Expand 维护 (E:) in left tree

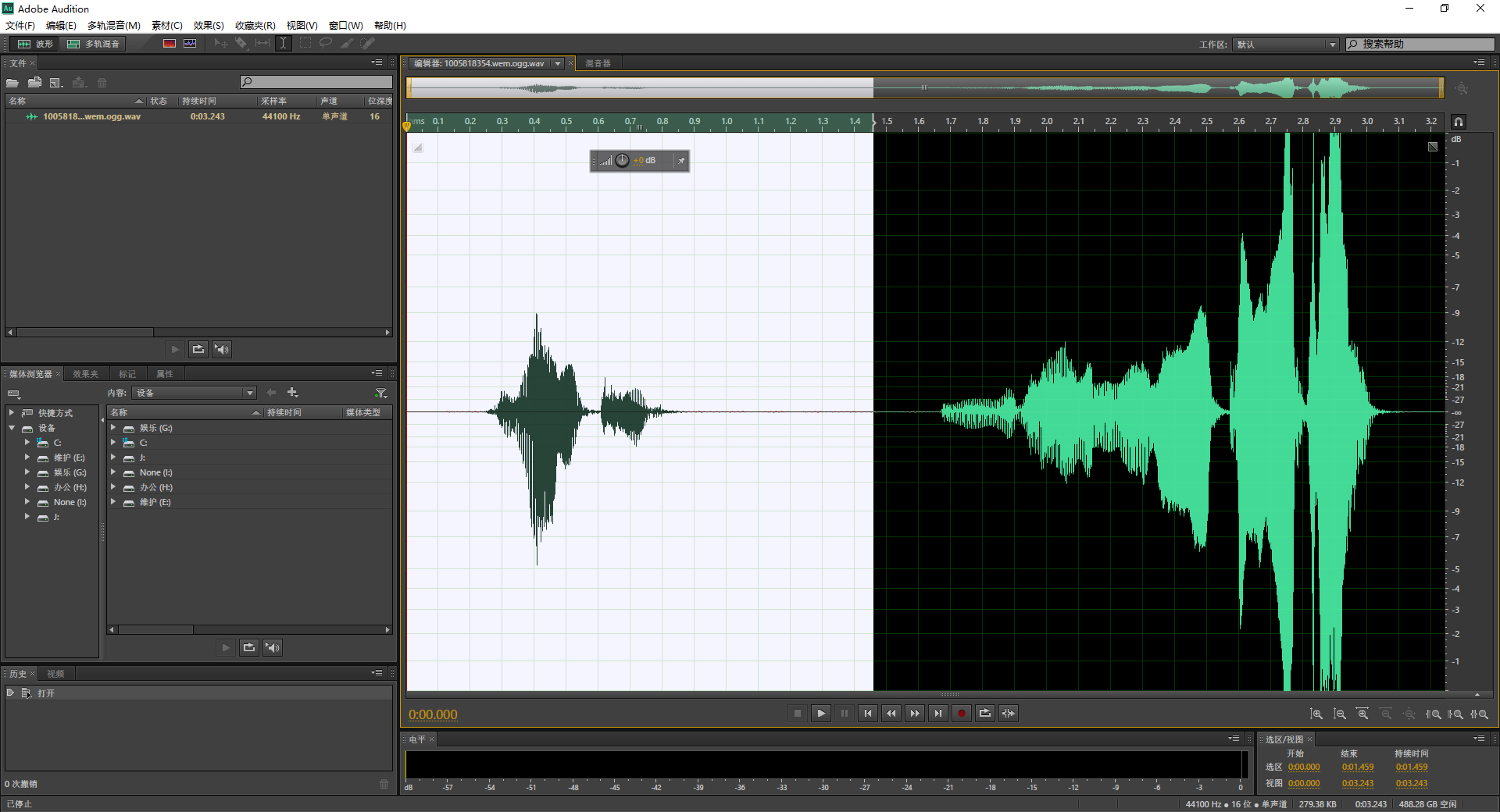click(x=27, y=458)
